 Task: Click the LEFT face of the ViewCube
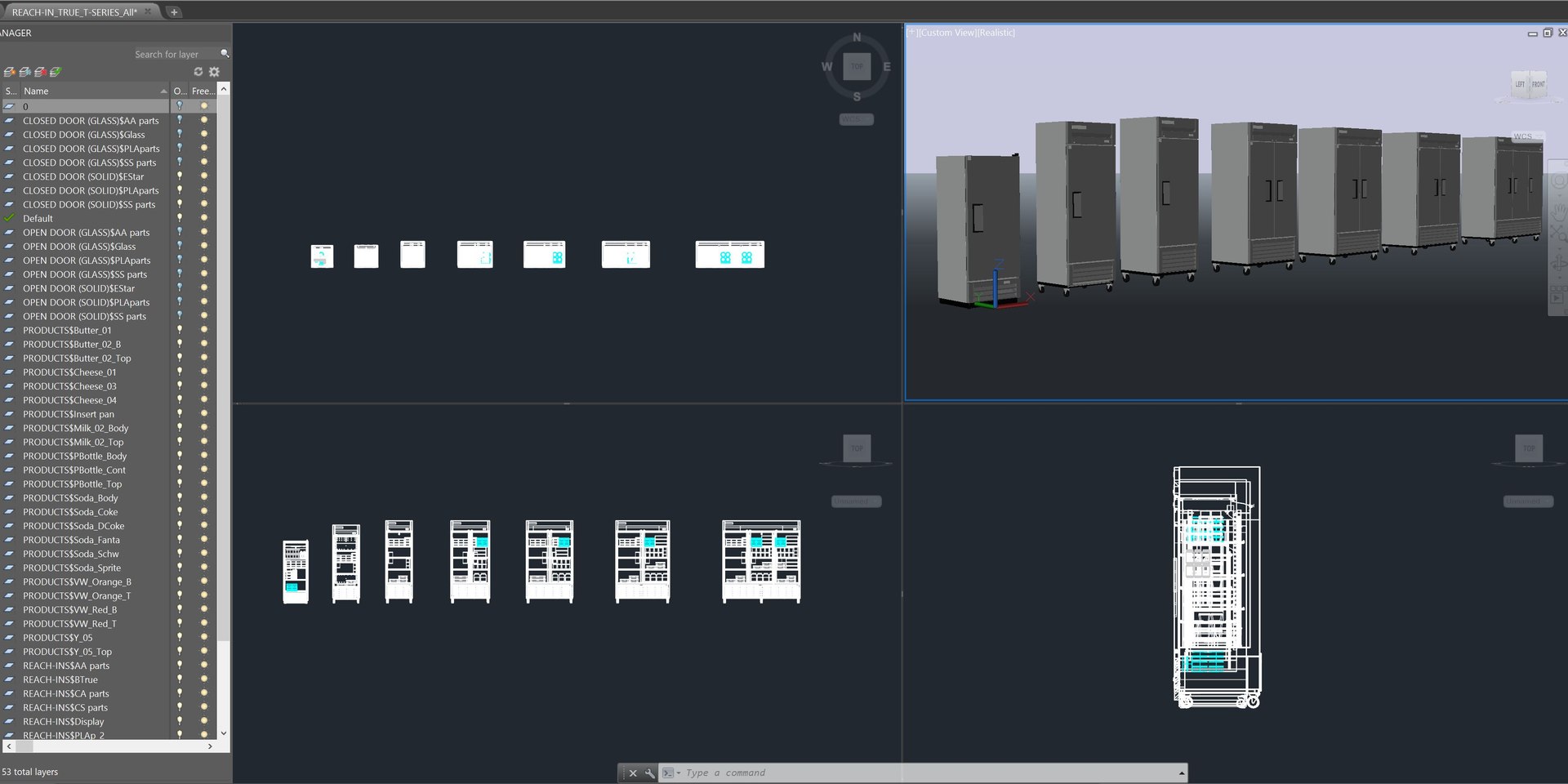coord(1520,84)
